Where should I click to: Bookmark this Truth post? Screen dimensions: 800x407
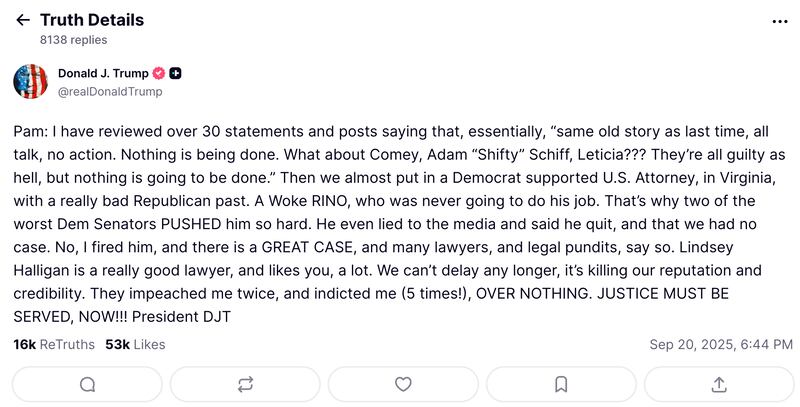pyautogui.click(x=561, y=384)
